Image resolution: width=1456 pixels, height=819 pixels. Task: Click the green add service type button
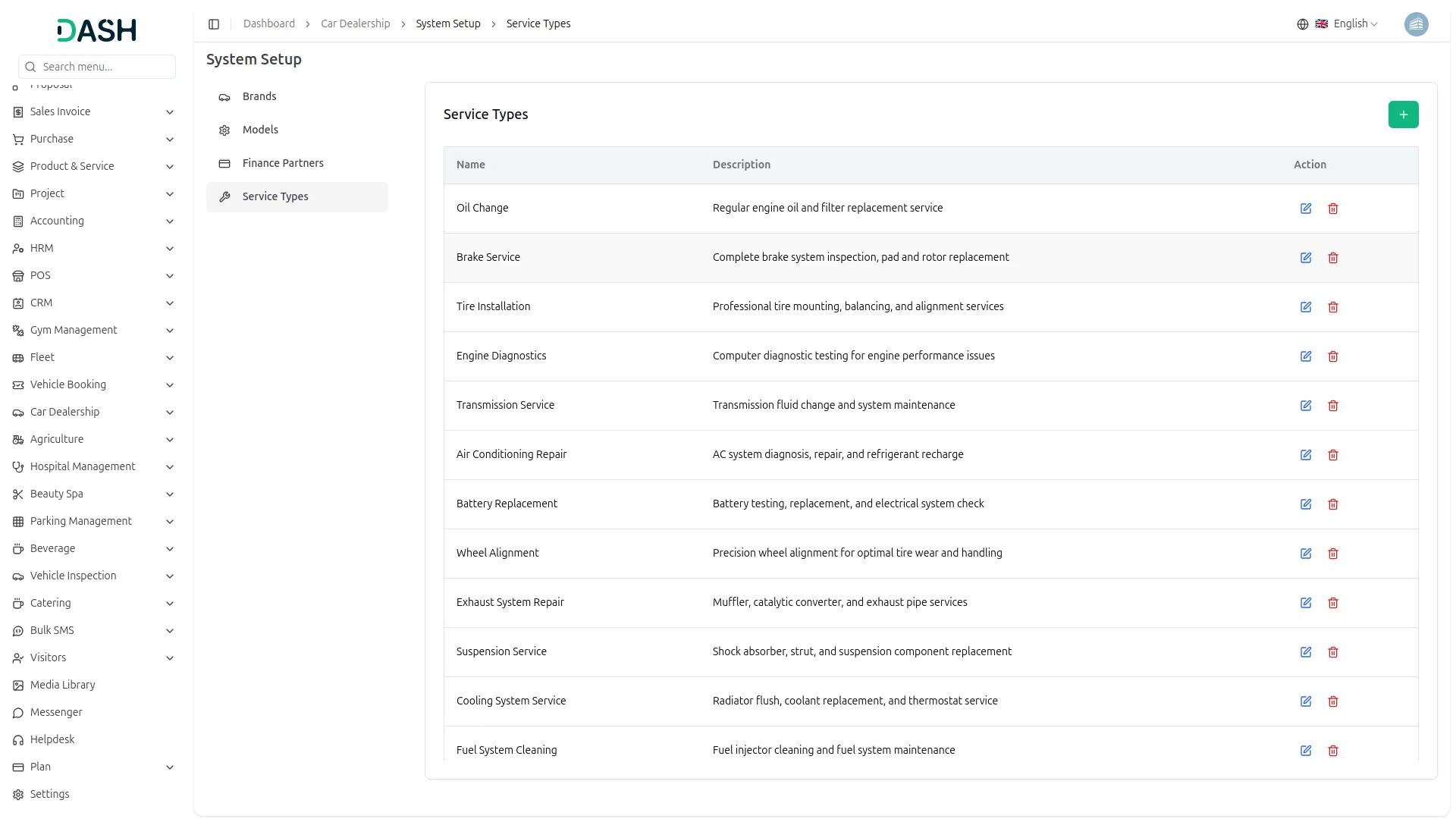coord(1403,115)
